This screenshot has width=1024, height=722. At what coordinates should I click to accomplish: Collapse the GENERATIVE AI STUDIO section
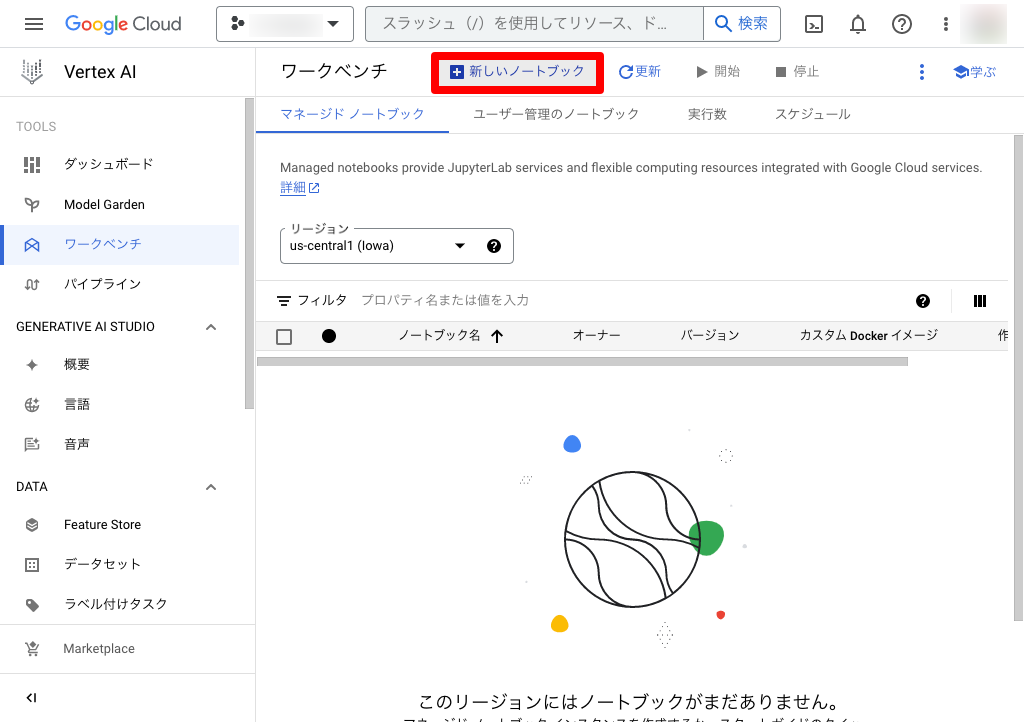click(211, 327)
